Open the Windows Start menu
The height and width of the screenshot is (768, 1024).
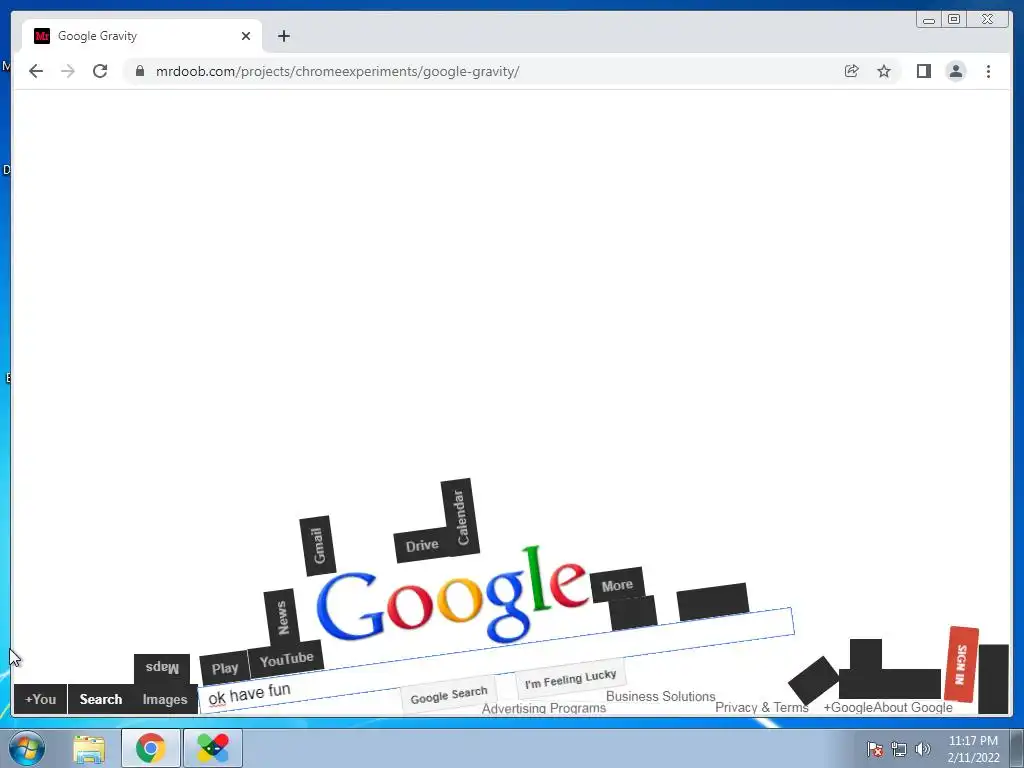click(x=27, y=748)
